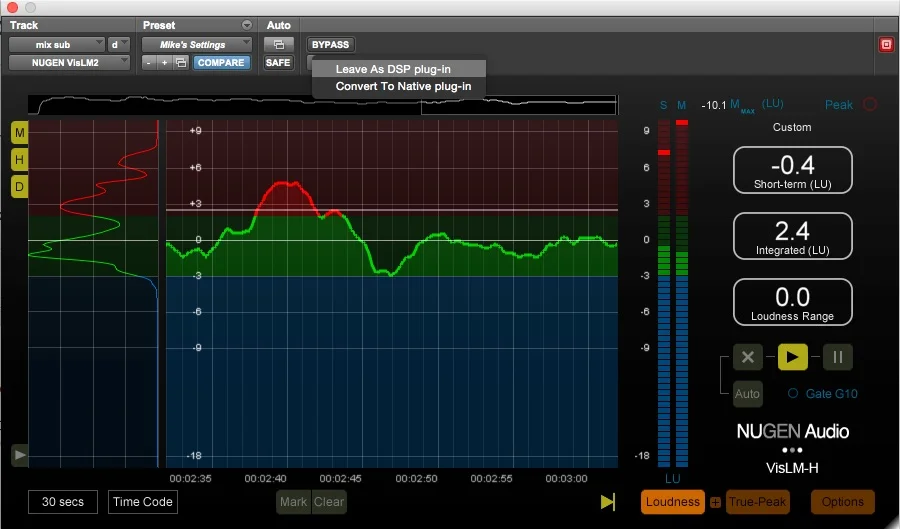Image resolution: width=900 pixels, height=529 pixels.
Task: Click the plus link icon beside Loudness
Action: [715, 502]
